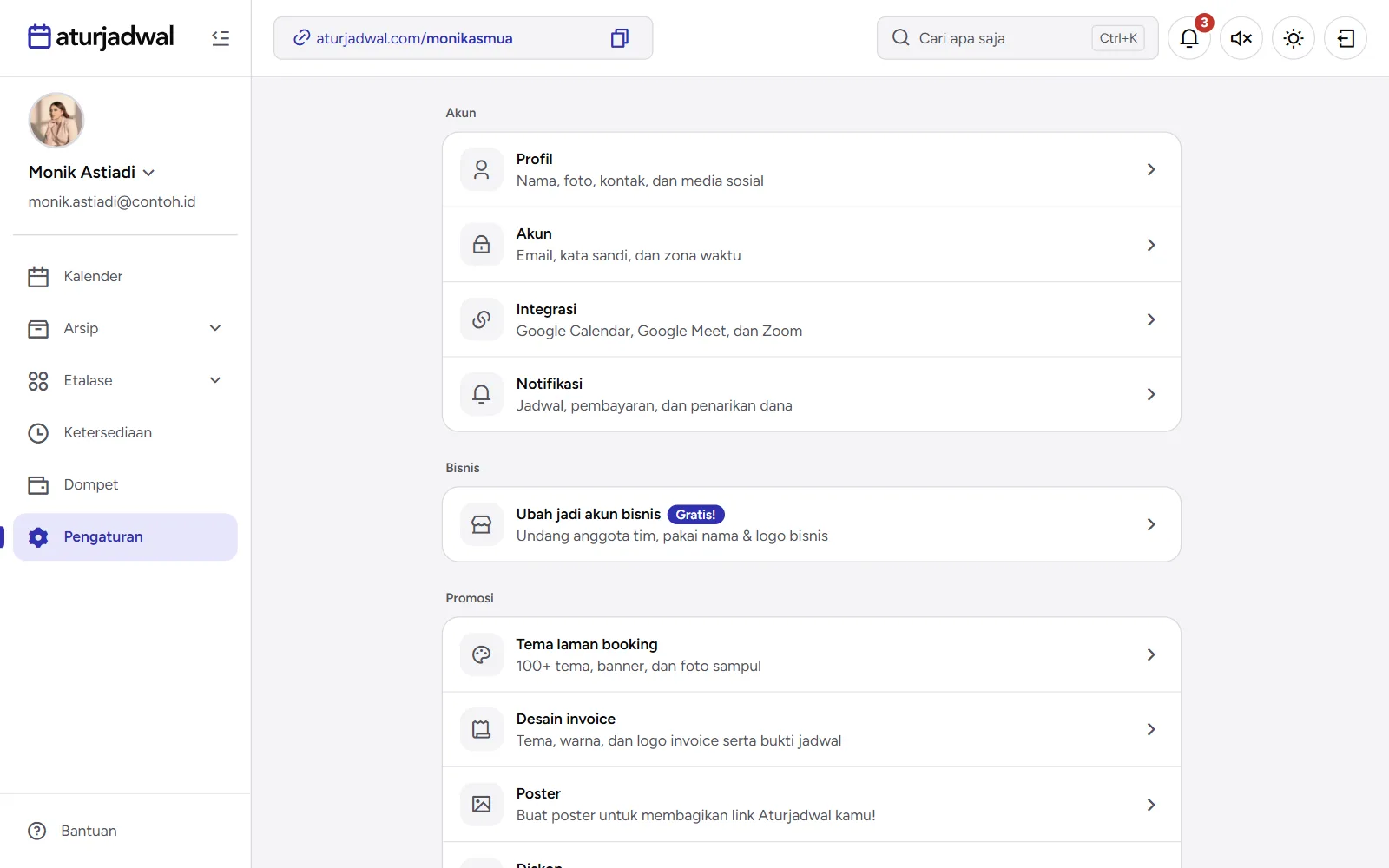Click the monik.astiadi@contoh.id email text

coord(112,201)
